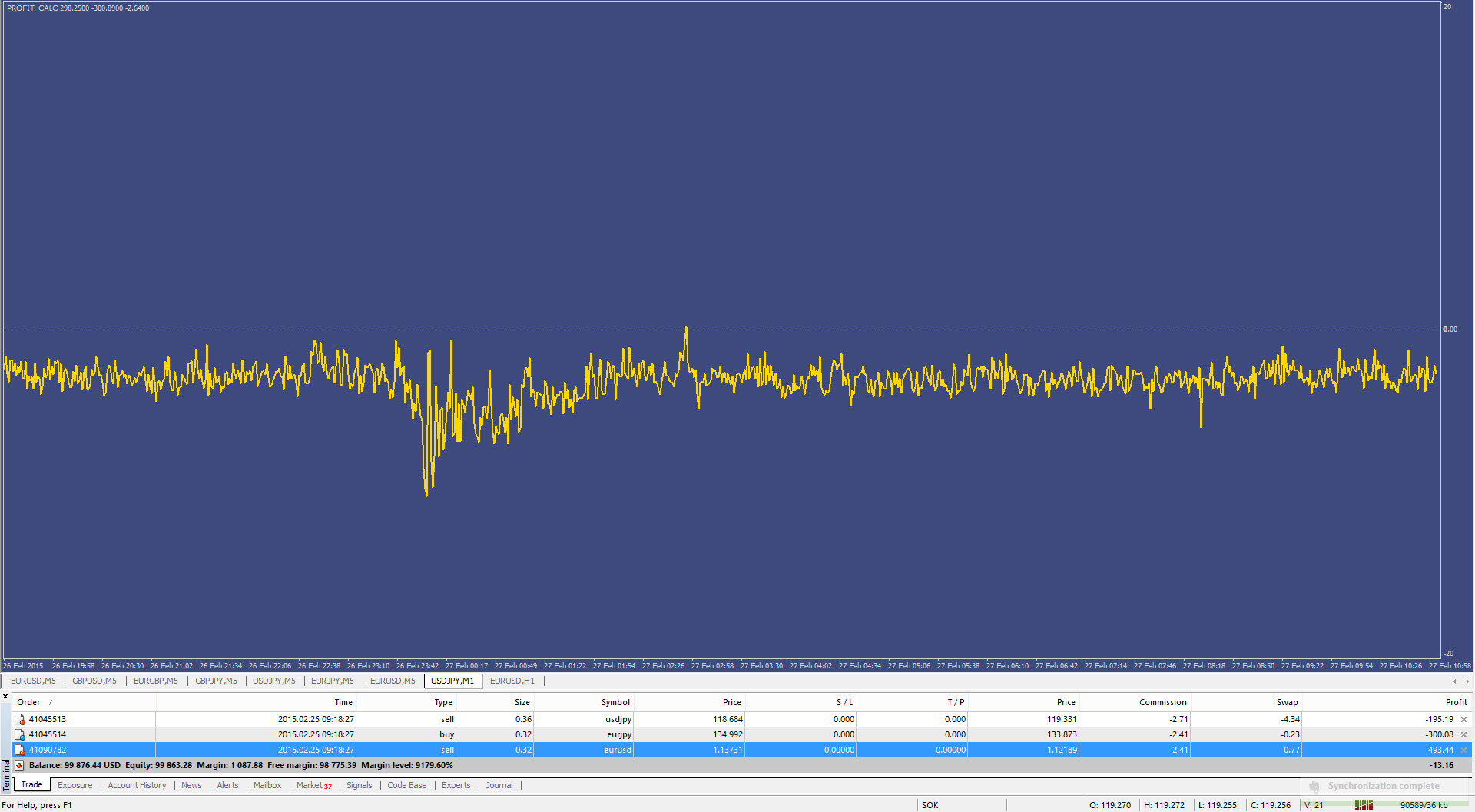Image resolution: width=1475 pixels, height=812 pixels.
Task: Click the order icon for highlighted 41090782
Action: click(20, 751)
